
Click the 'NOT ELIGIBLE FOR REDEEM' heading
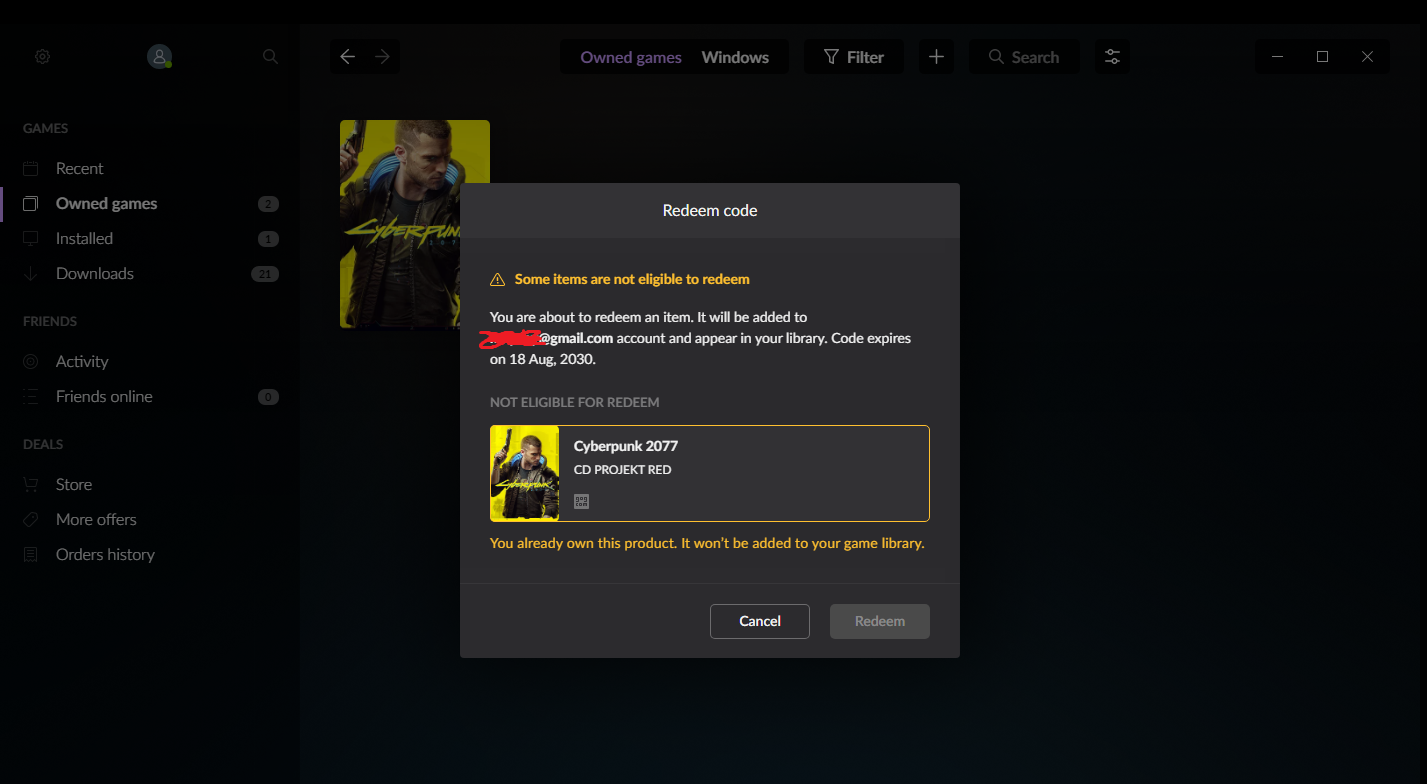click(x=575, y=402)
